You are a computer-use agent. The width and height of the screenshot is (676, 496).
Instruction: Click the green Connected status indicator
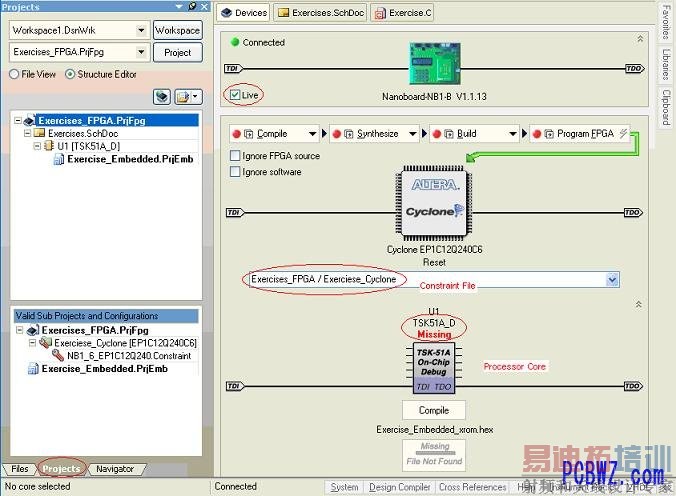(235, 42)
